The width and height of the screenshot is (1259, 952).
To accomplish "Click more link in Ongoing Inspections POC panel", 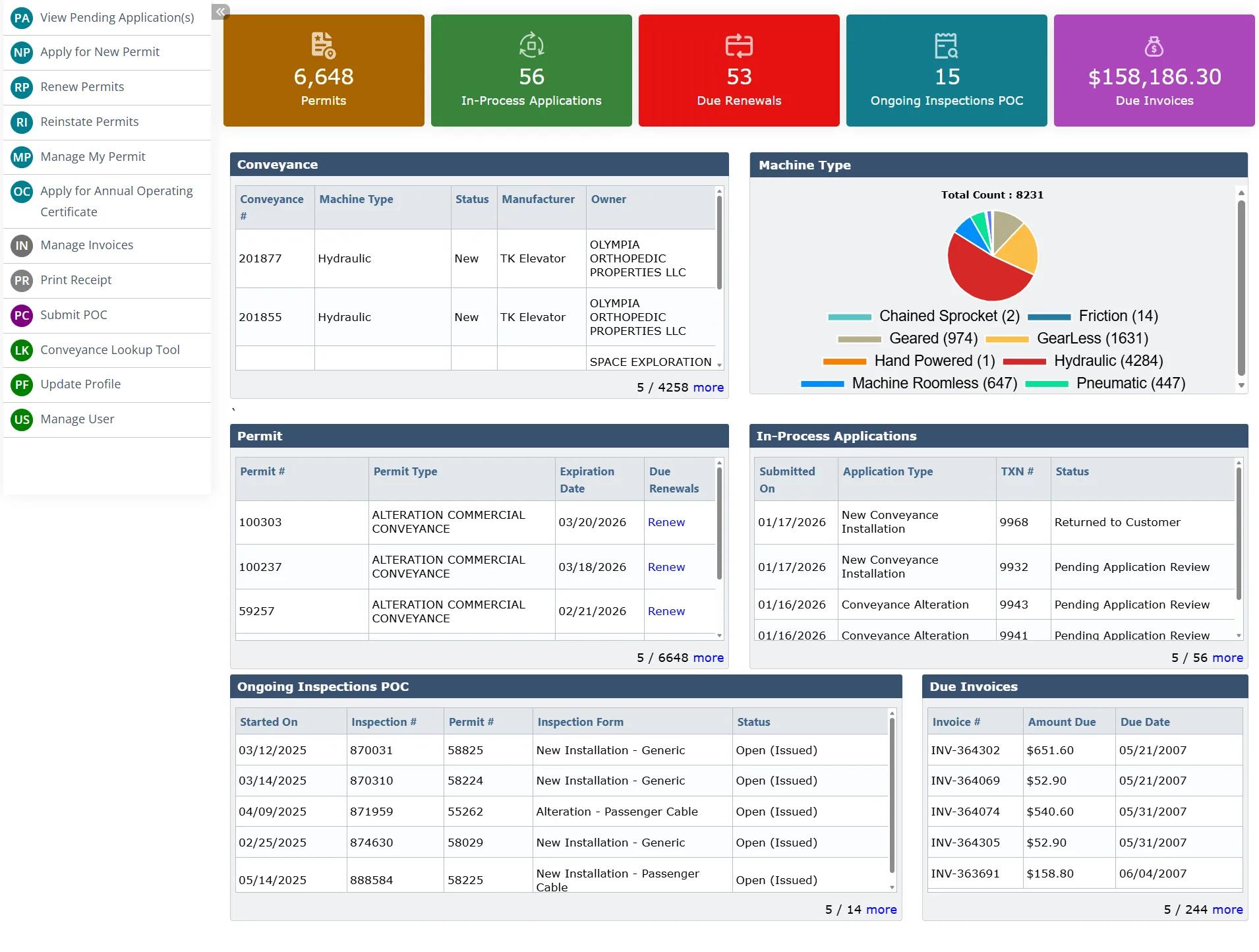I will pyautogui.click(x=881, y=910).
